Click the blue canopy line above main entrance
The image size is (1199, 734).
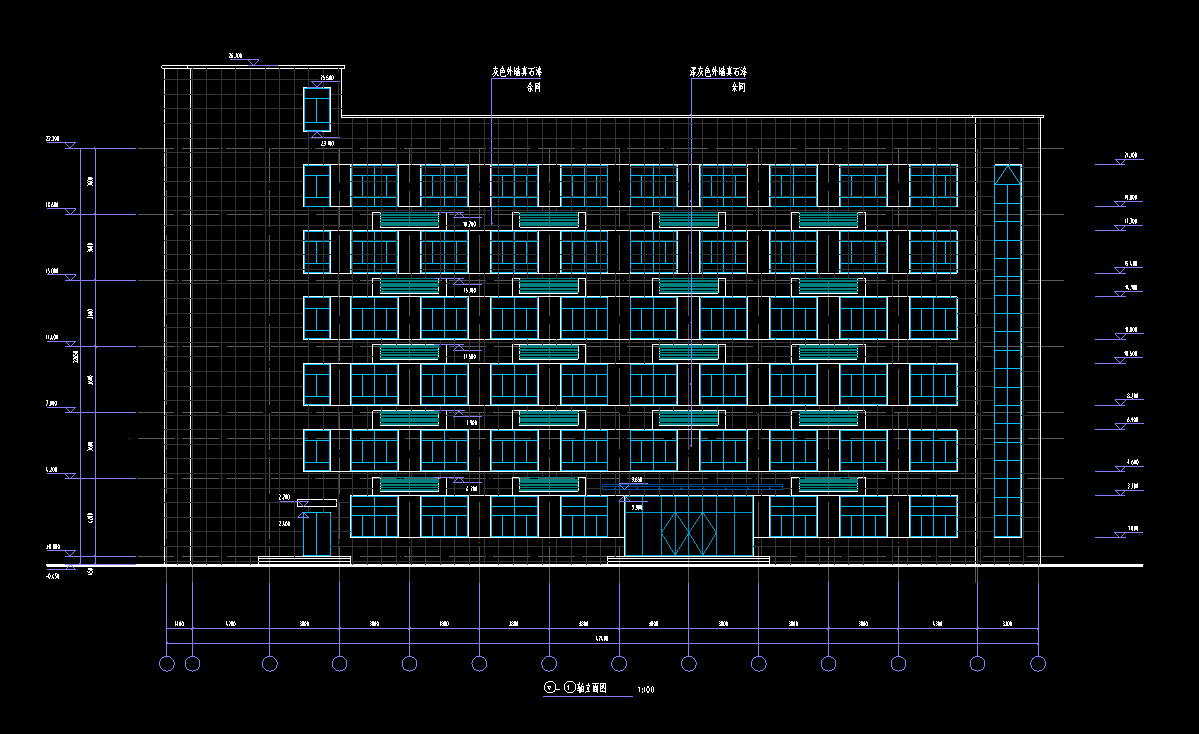692,487
